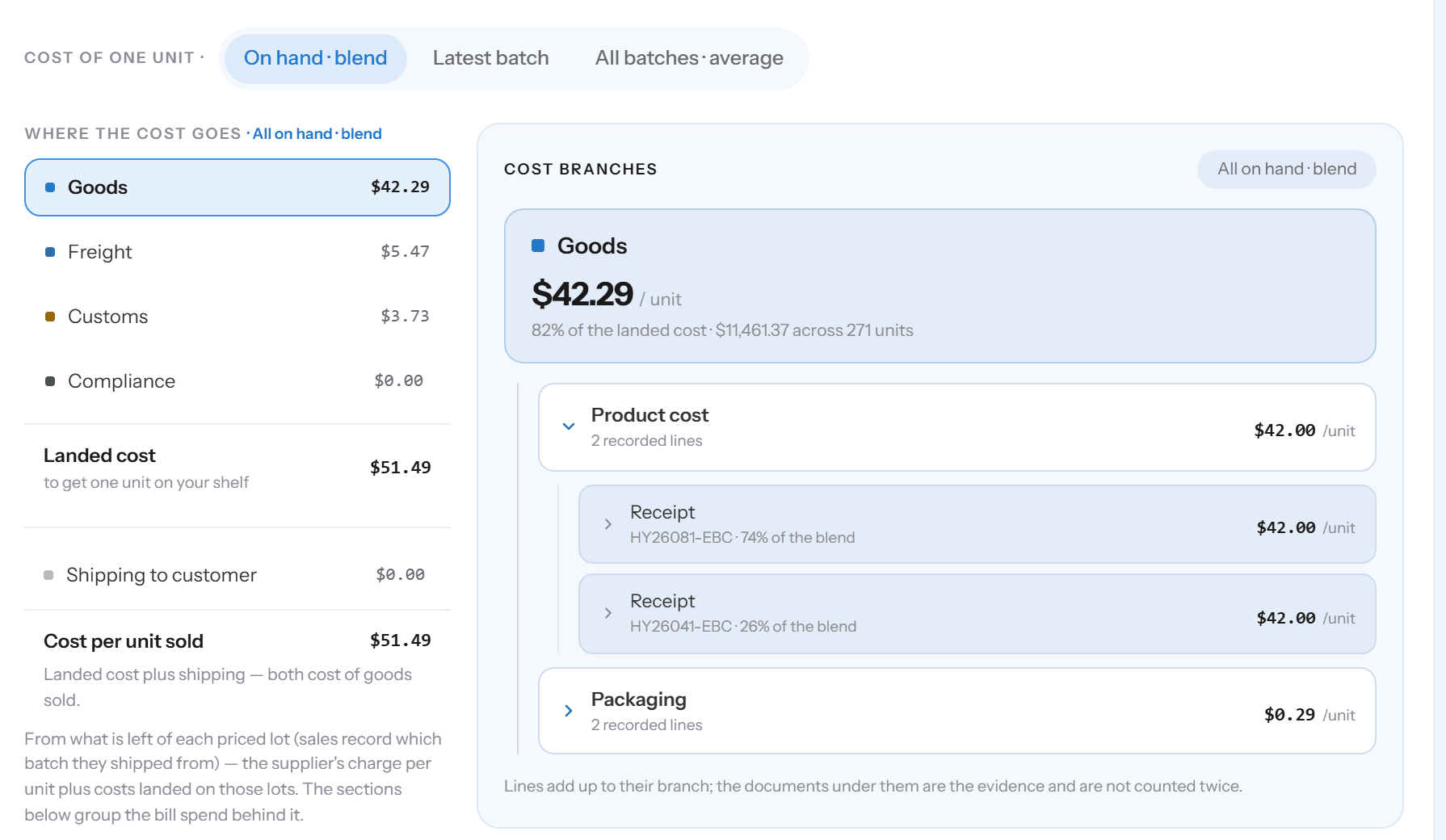Expand the HY26081-EBC receipt chevron
The image size is (1446, 840).
tap(608, 524)
